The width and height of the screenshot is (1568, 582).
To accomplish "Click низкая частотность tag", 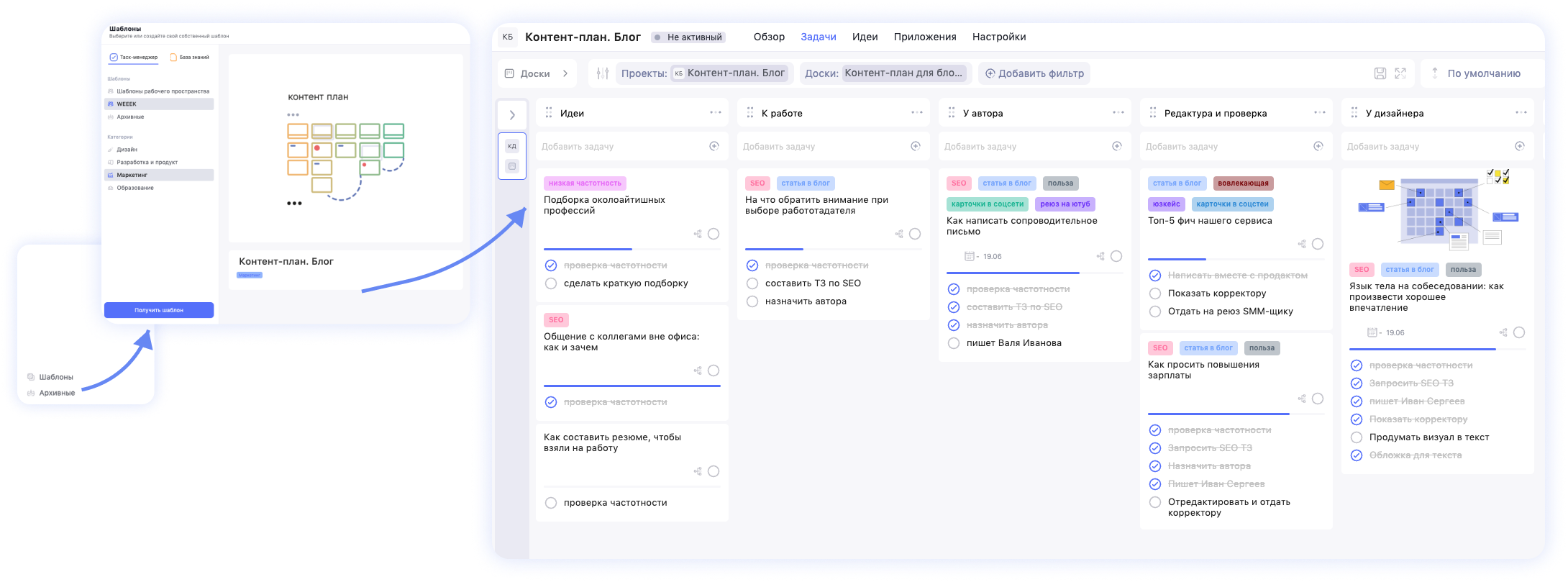I will (585, 183).
